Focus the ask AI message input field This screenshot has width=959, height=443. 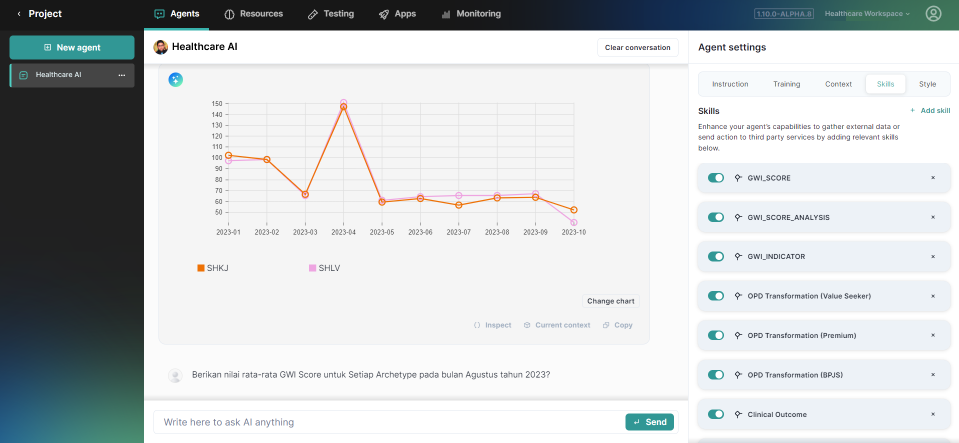coord(385,422)
